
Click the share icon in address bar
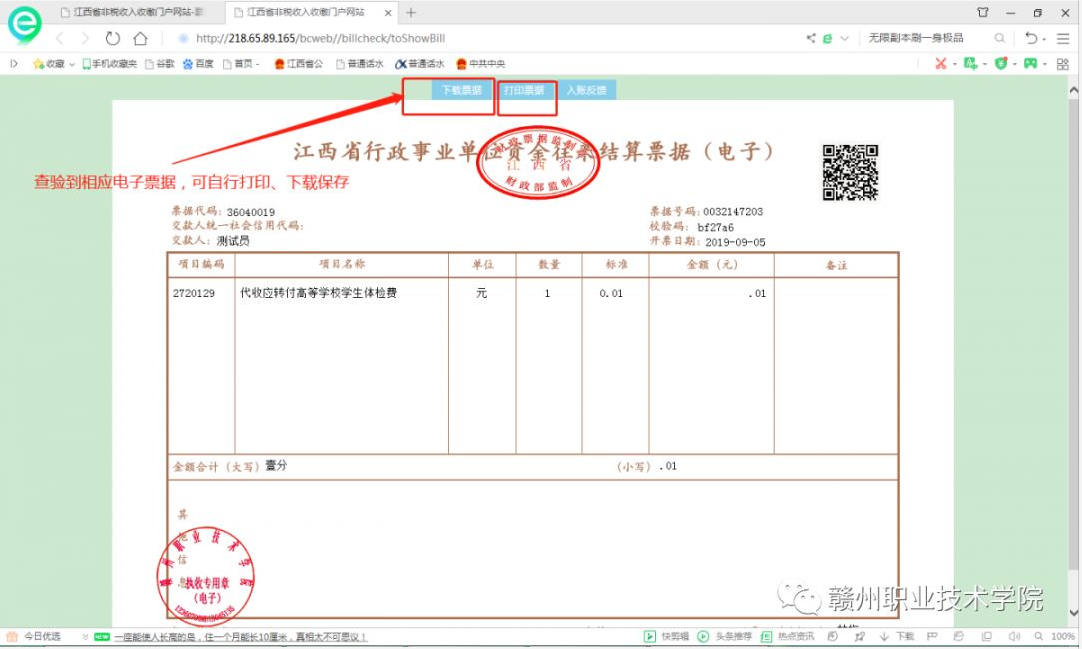(810, 39)
